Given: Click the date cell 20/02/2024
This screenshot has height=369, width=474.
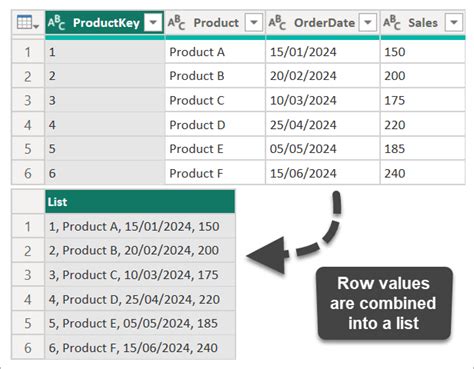Looking at the screenshot, I should [x=323, y=76].
